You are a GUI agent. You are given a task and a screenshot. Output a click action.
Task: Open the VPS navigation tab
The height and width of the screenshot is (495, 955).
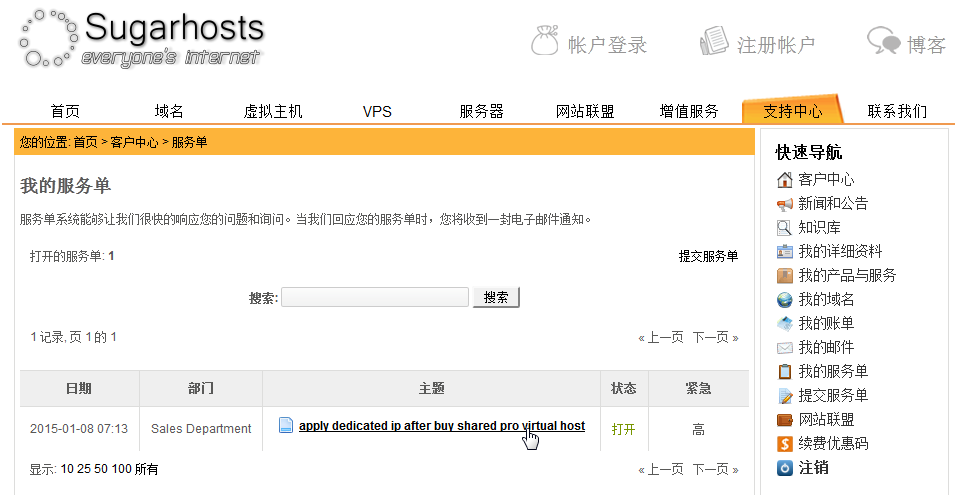[377, 111]
